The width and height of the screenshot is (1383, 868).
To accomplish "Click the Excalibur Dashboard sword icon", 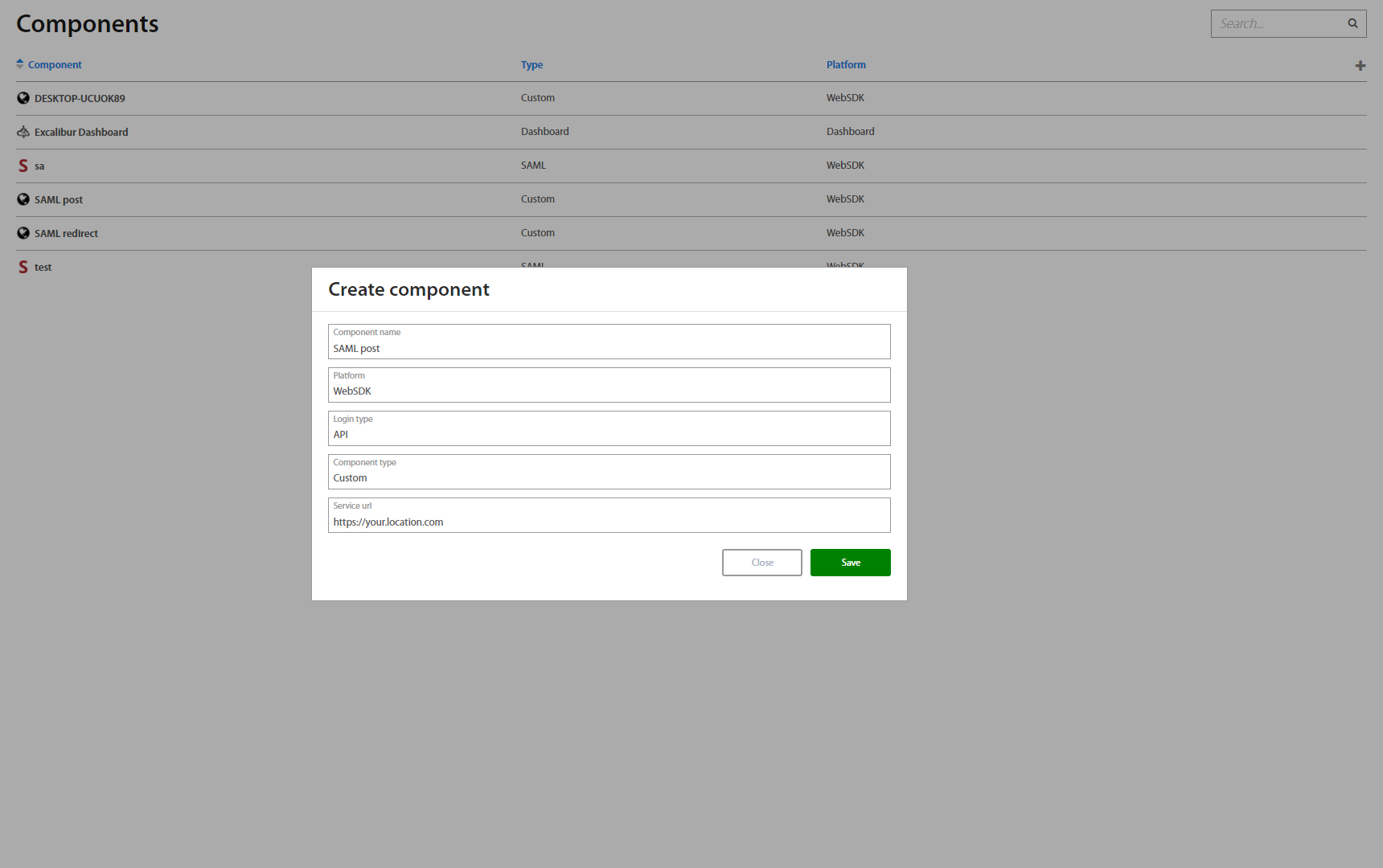I will pyautogui.click(x=23, y=132).
